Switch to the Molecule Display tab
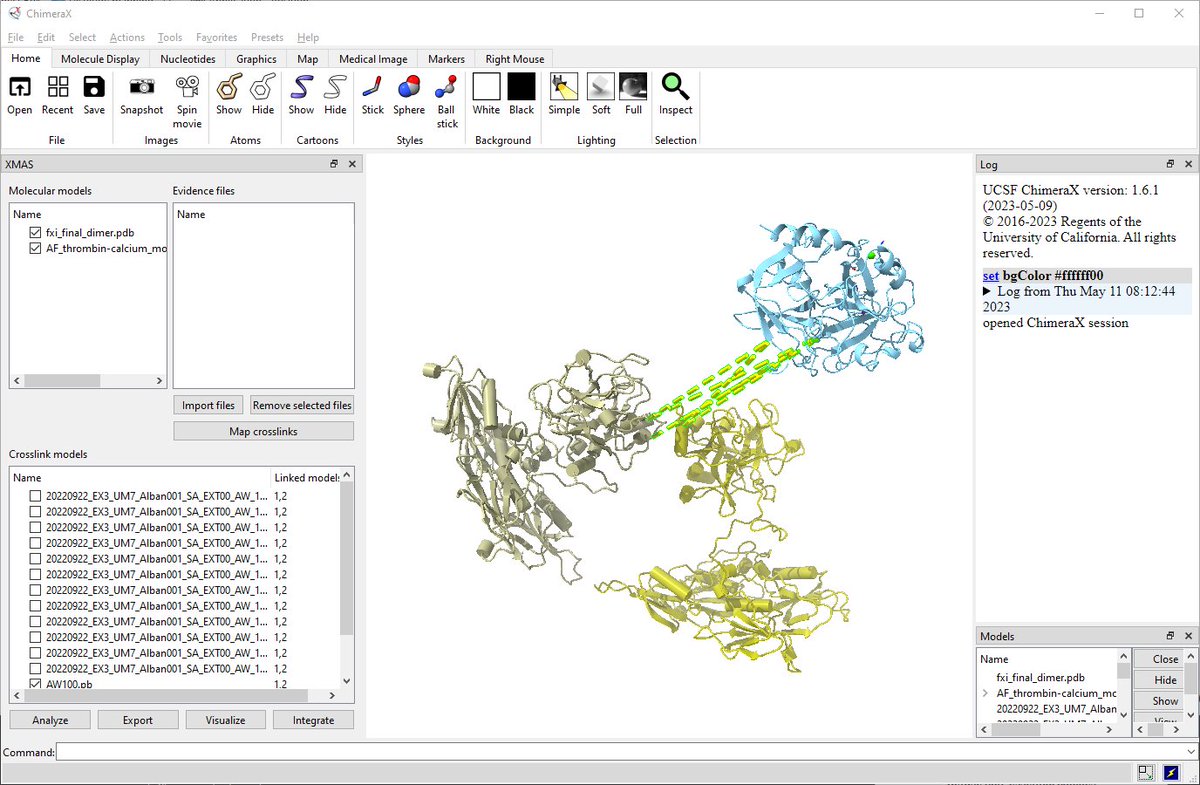The image size is (1200, 785). (100, 59)
